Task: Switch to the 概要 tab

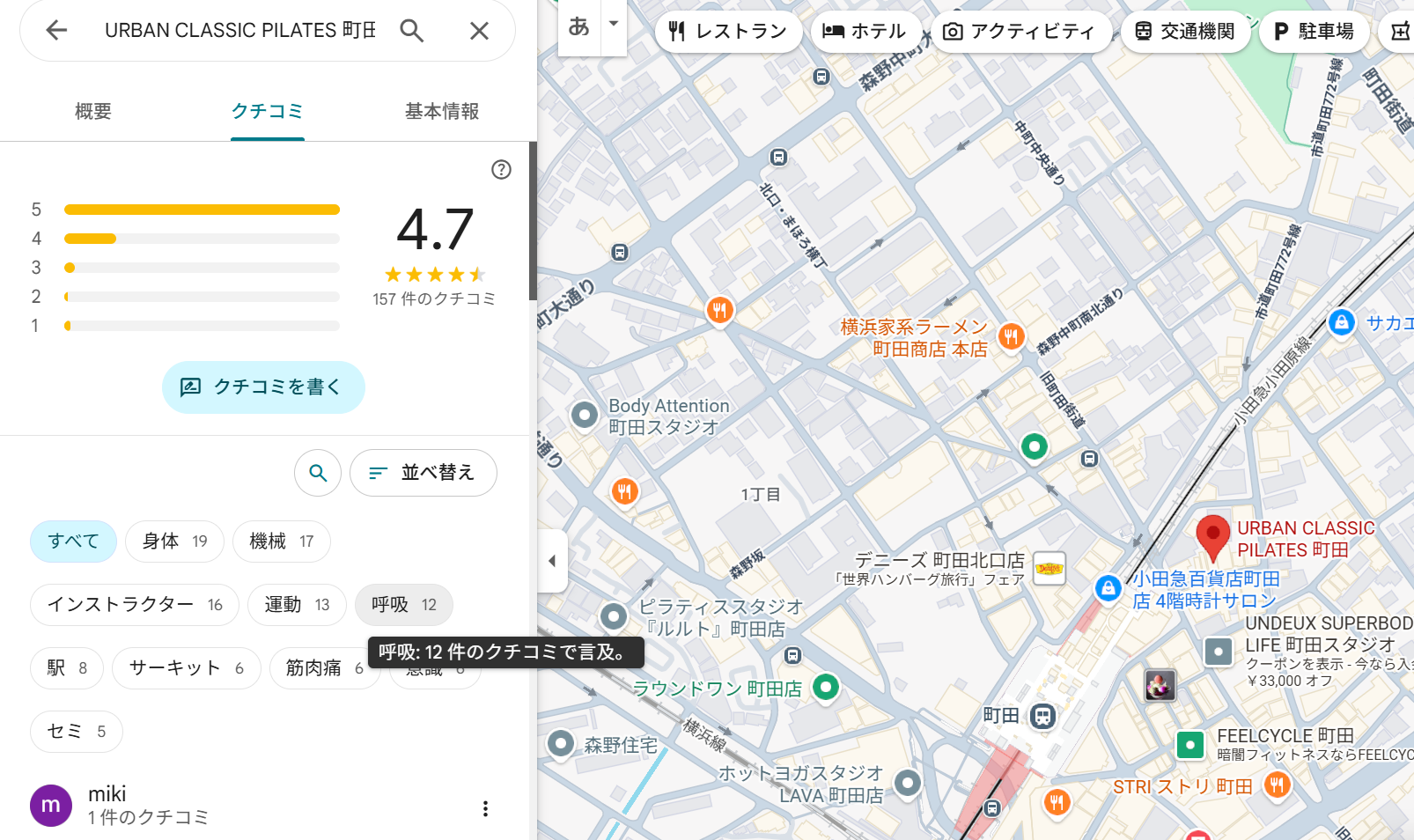Action: (x=93, y=112)
